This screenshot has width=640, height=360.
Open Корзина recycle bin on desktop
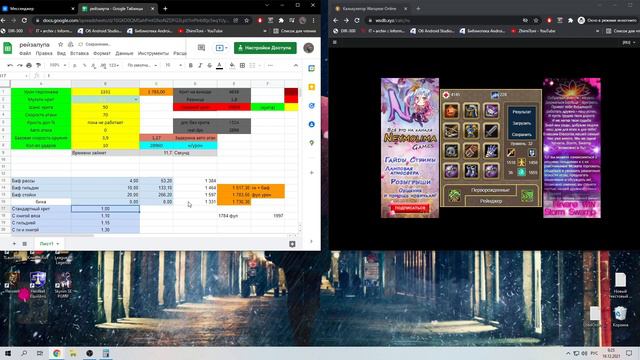click(x=620, y=316)
